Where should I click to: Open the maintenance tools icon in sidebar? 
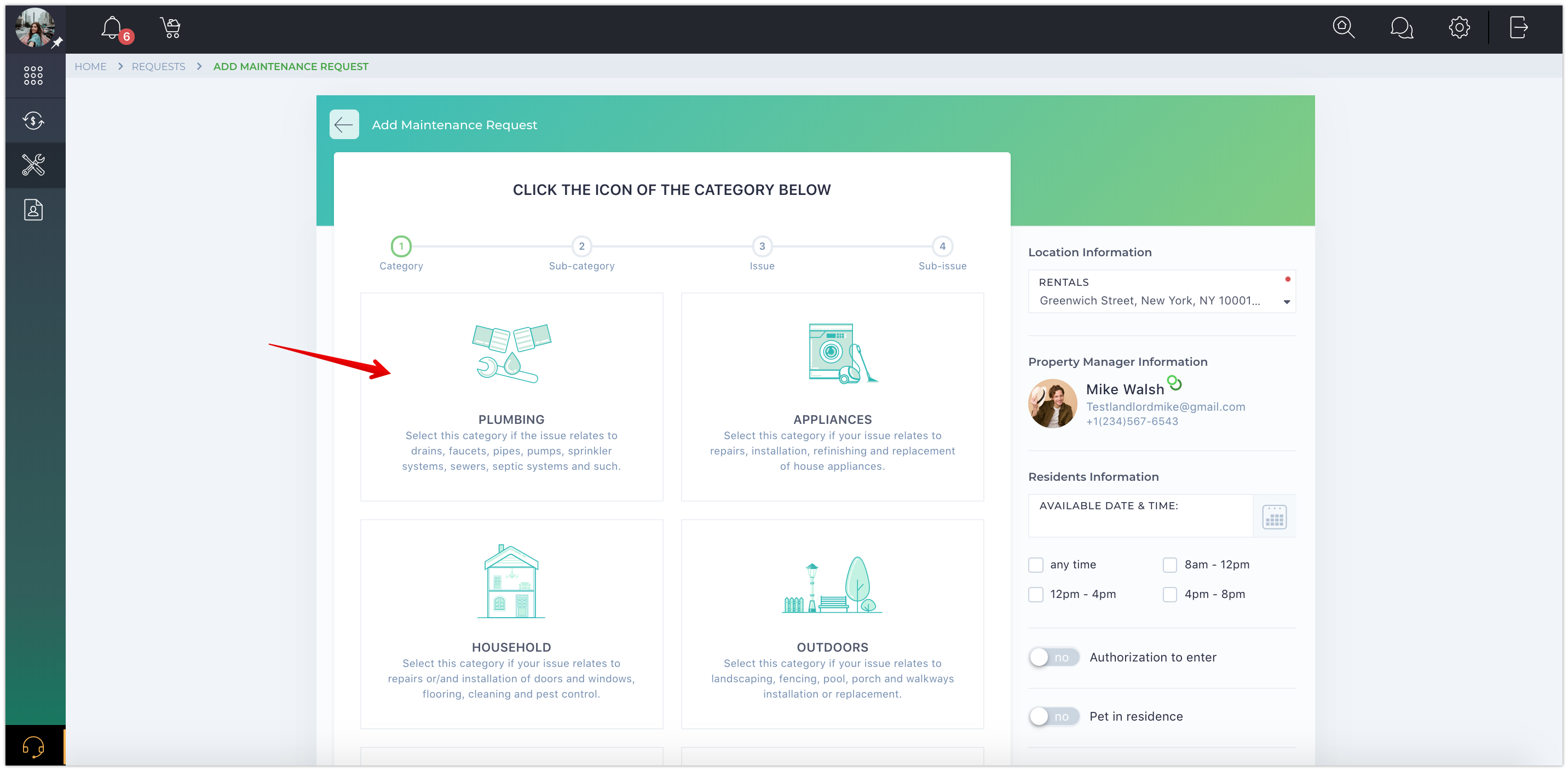pos(33,165)
